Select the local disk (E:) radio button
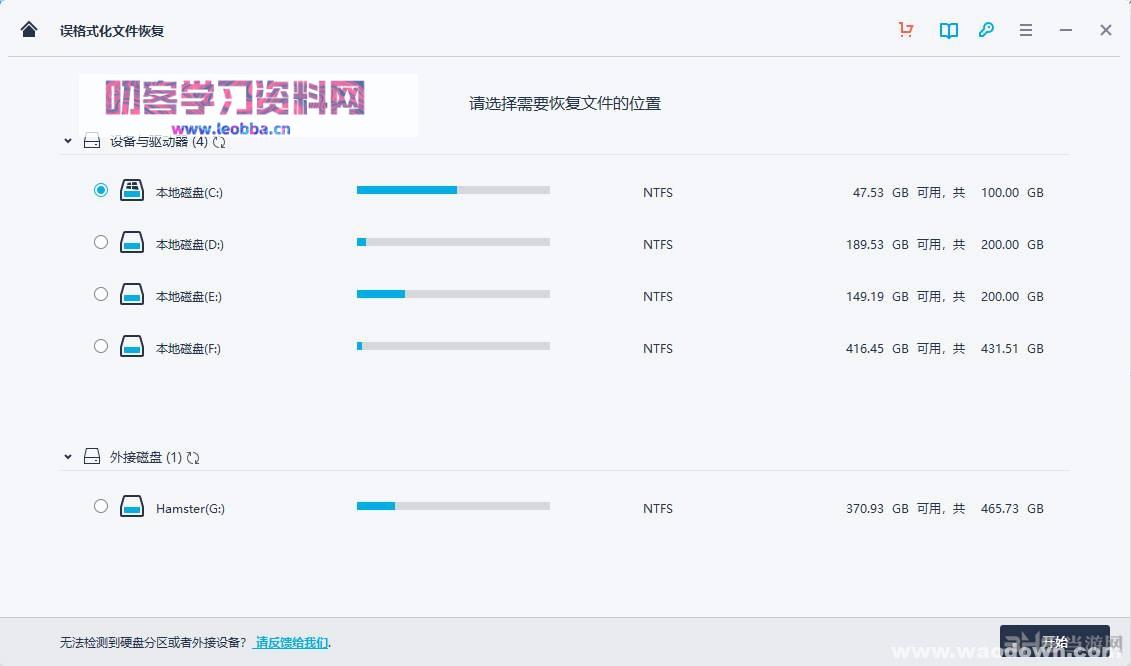This screenshot has width=1131, height=666. (101, 294)
